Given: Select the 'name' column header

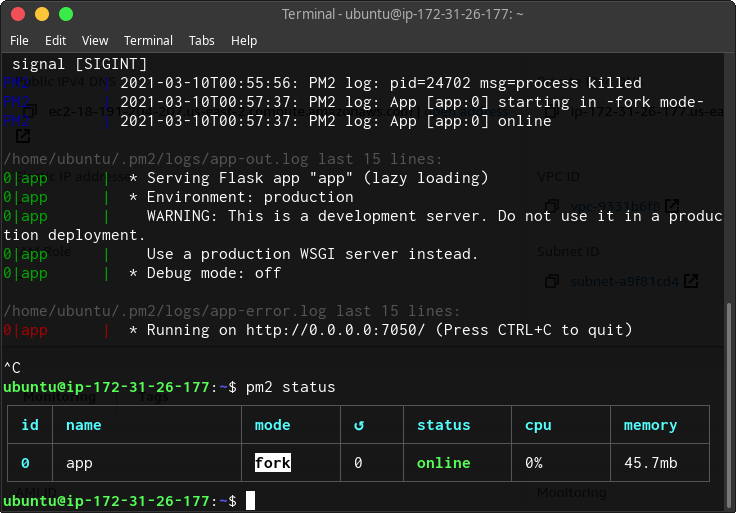Looking at the screenshot, I should pyautogui.click(x=84, y=425).
